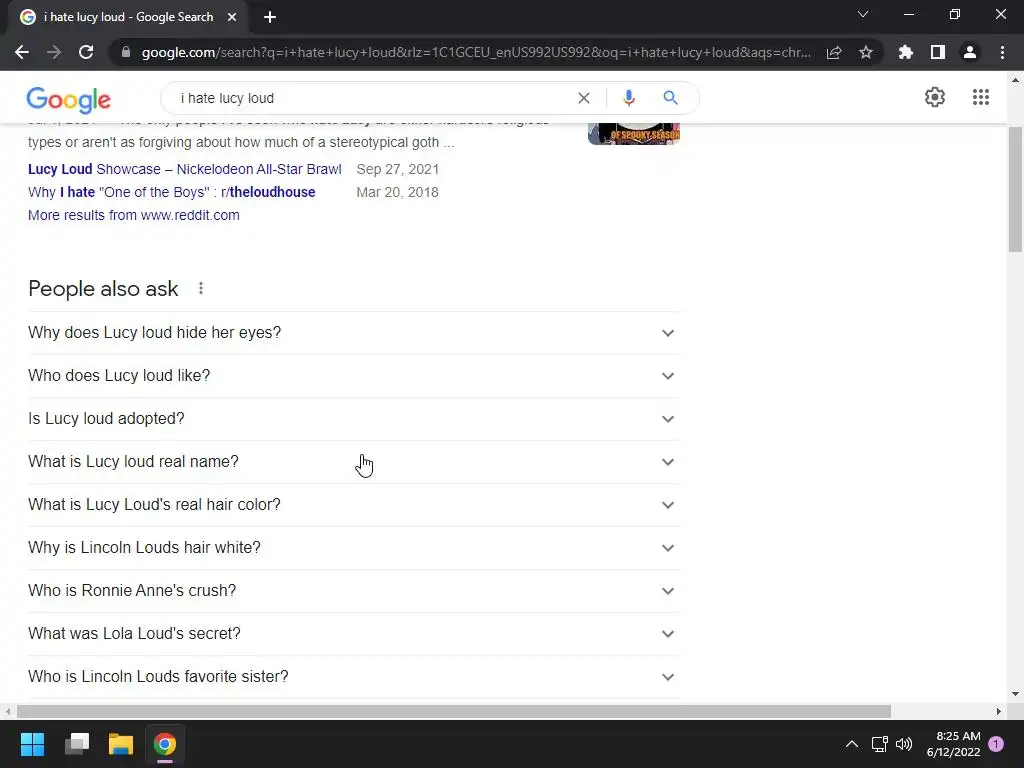Show hidden system tray icons
This screenshot has width=1024, height=768.
click(x=852, y=744)
